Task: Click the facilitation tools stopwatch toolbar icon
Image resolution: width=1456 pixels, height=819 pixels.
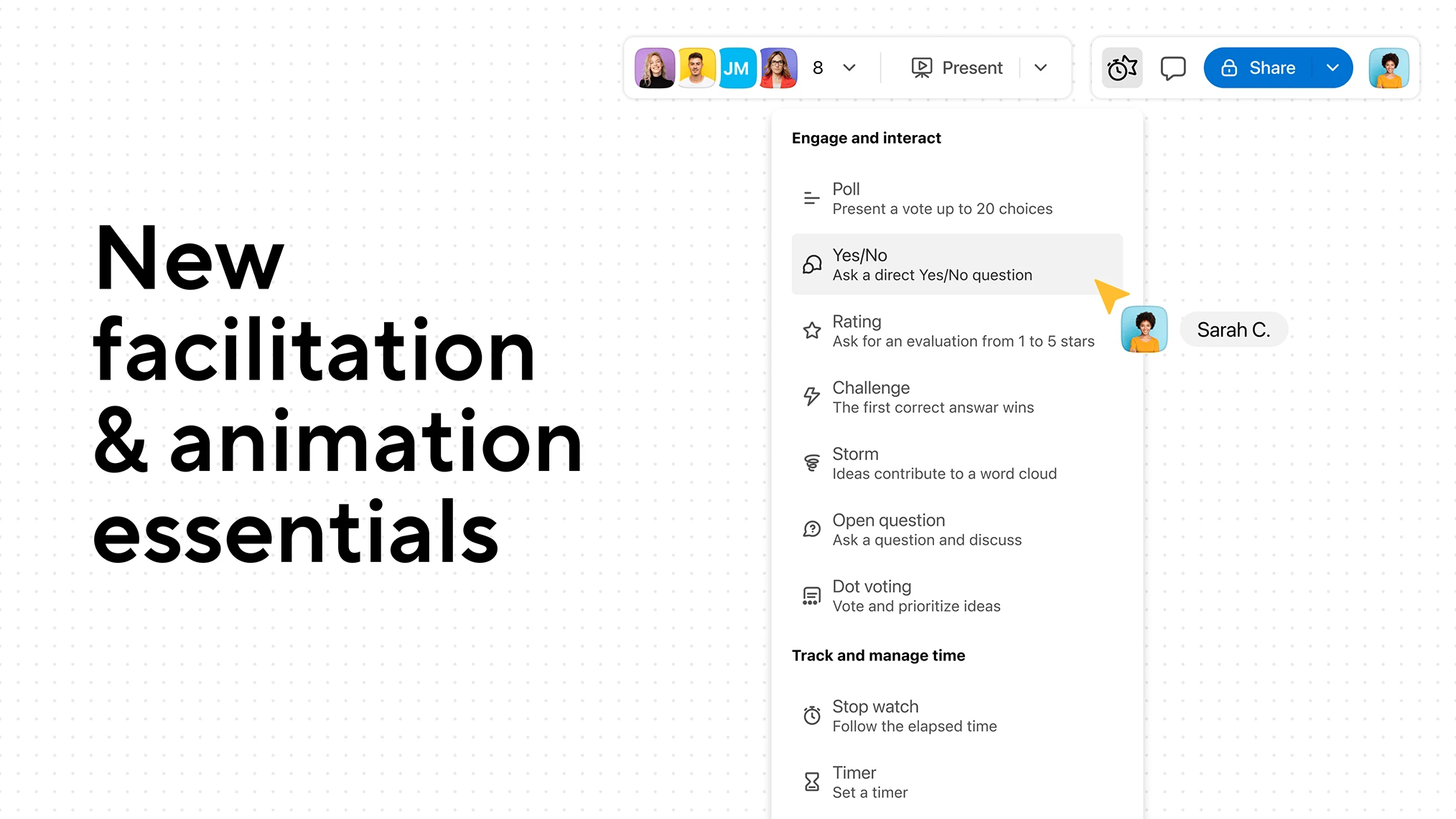Action: (1122, 67)
